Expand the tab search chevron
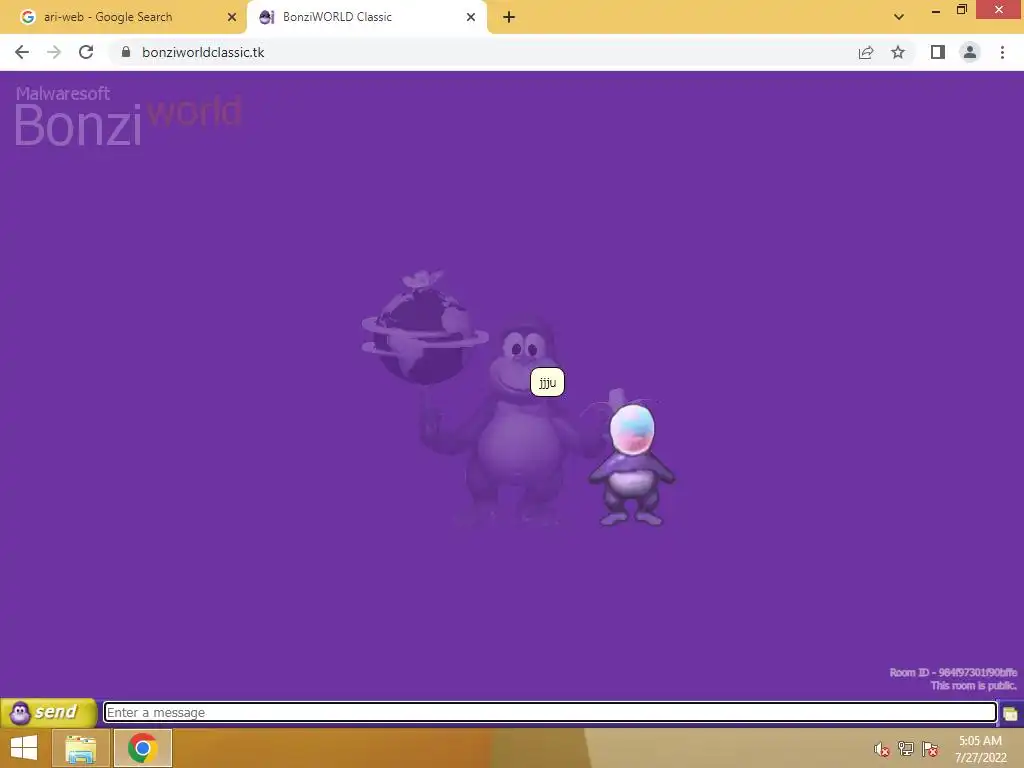The height and width of the screenshot is (768, 1024). 899,17
